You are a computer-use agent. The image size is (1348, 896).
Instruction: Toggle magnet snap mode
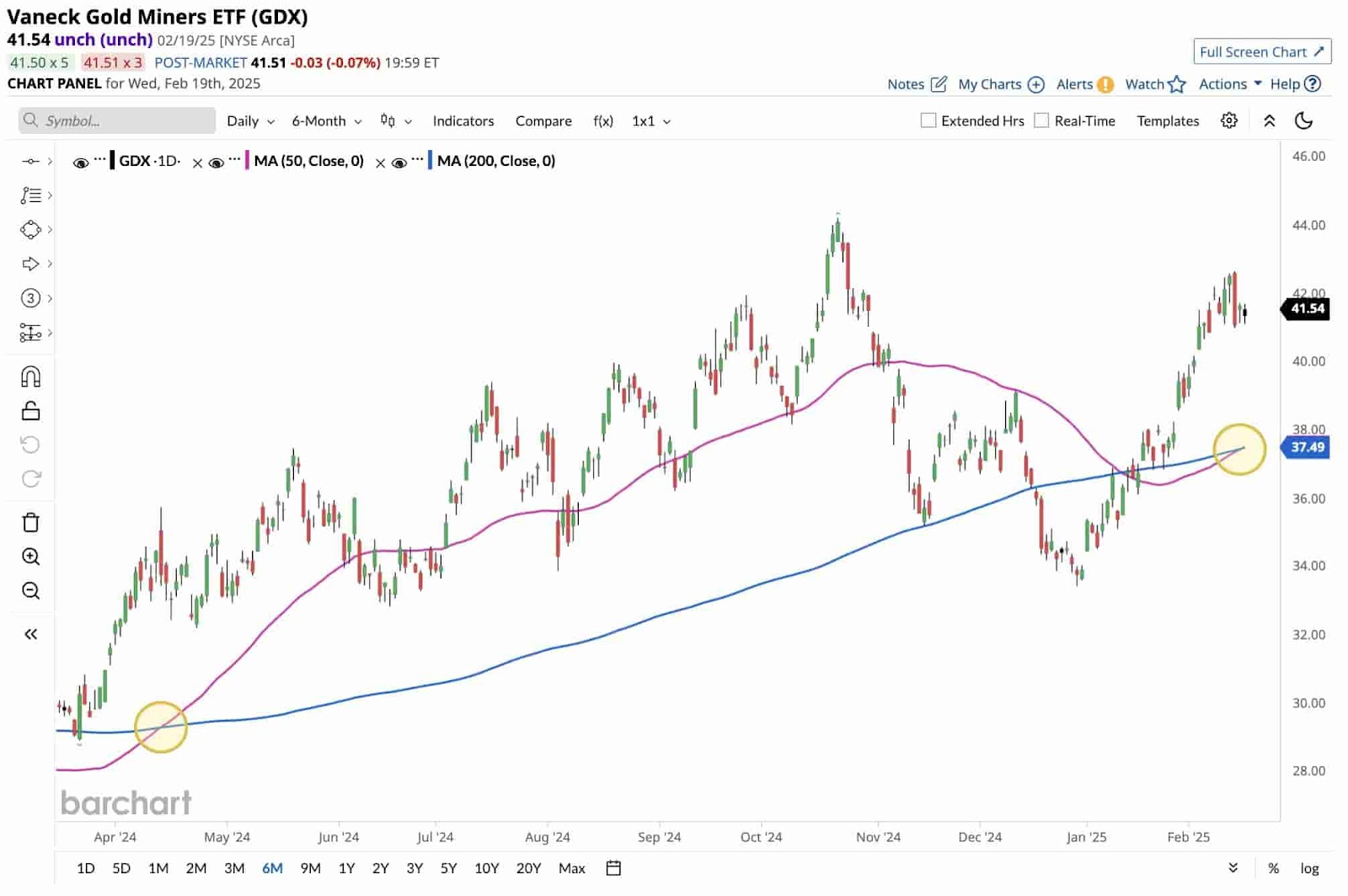(x=30, y=376)
